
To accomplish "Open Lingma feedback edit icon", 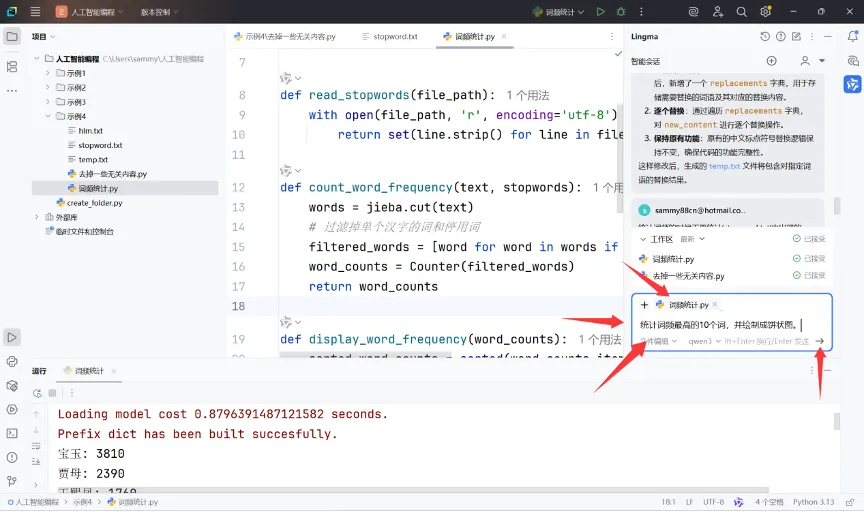I will coord(796,36).
